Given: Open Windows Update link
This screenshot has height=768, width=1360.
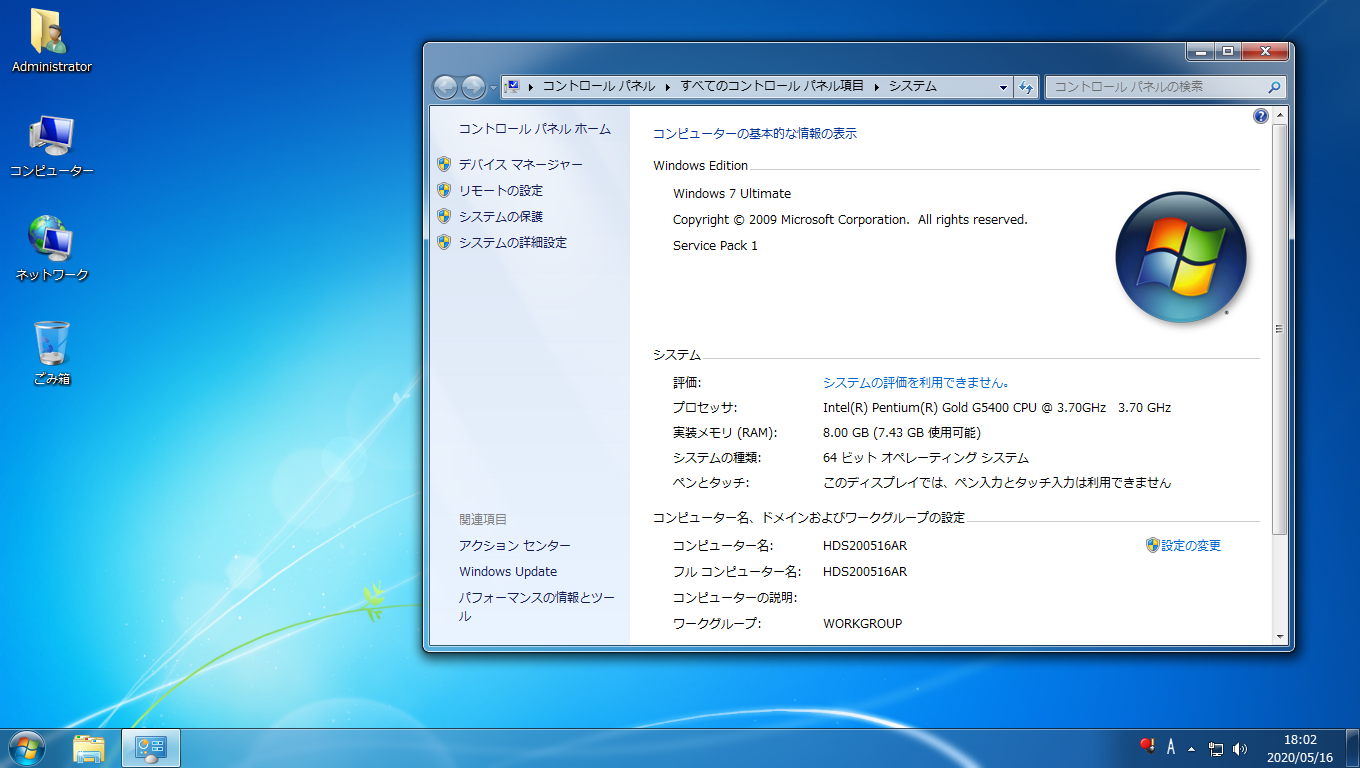Looking at the screenshot, I should coord(508,571).
